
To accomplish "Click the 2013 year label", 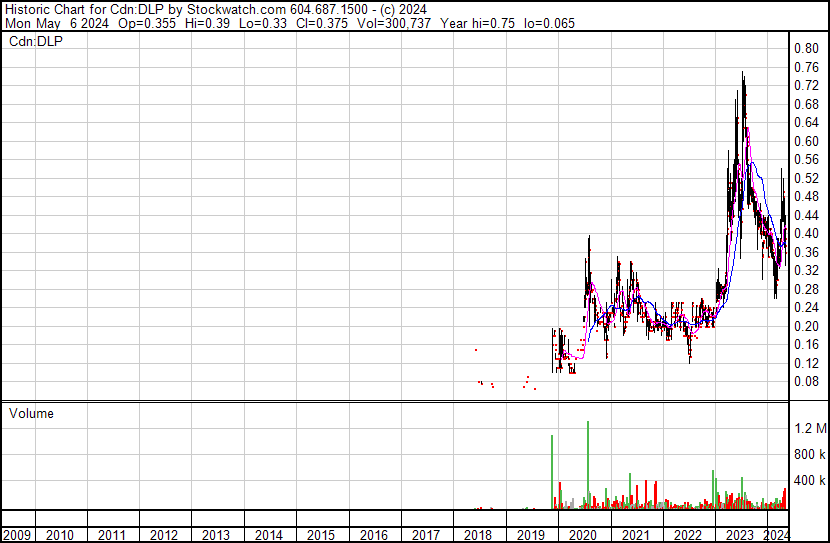I will [216, 535].
